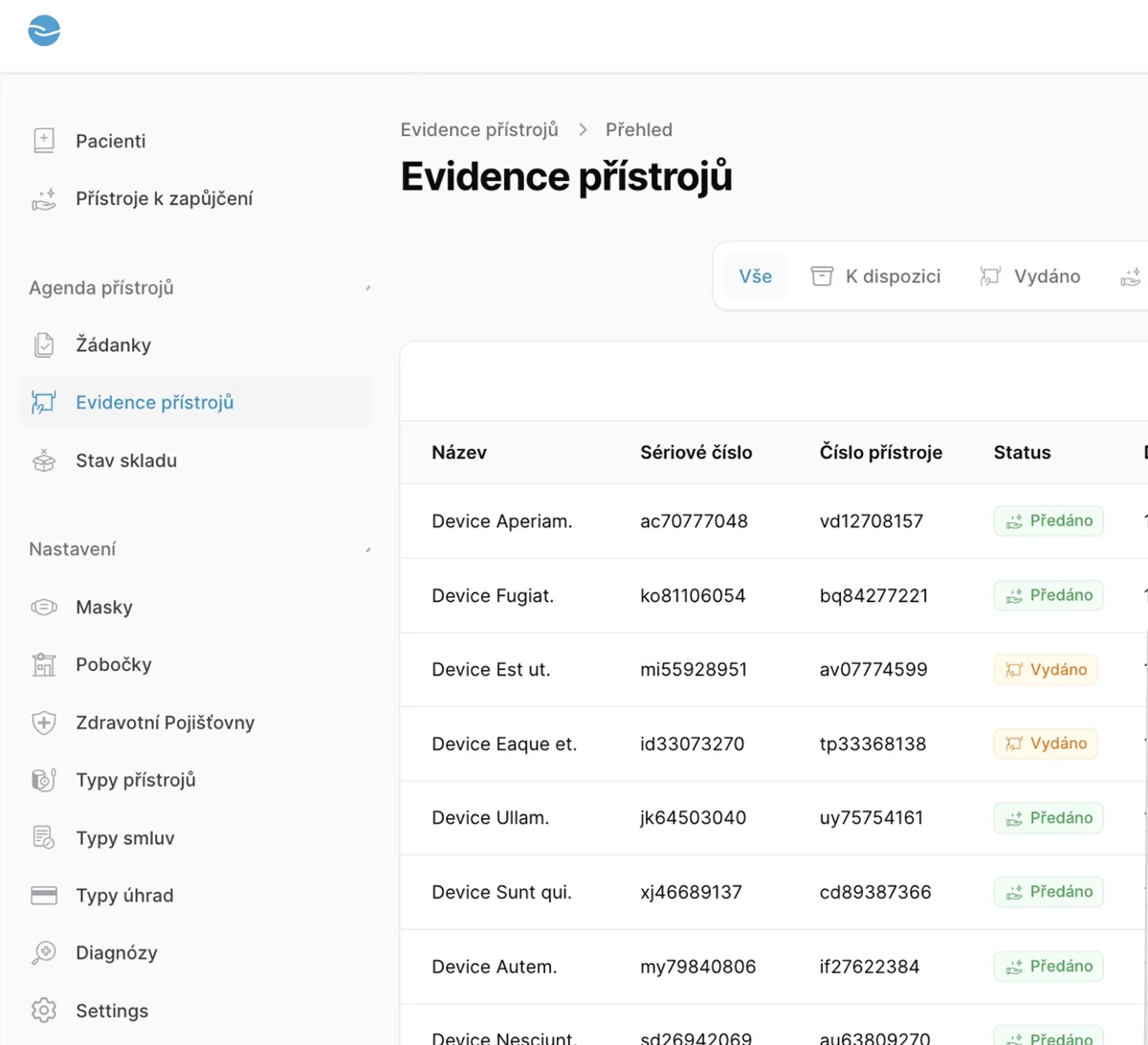Viewport: 1148px width, 1045px height.
Task: Sort by Status column header
Action: 1022,453
